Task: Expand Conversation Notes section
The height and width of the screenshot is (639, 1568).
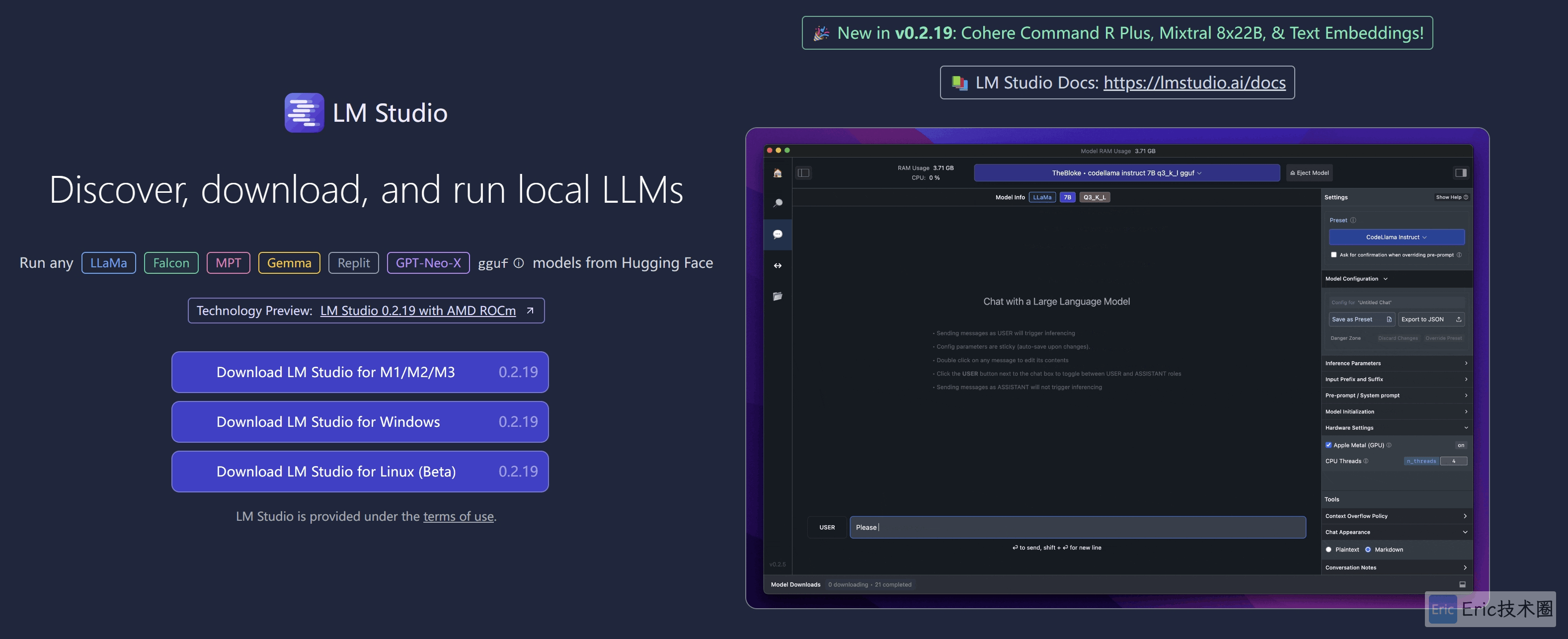Action: click(x=1397, y=567)
